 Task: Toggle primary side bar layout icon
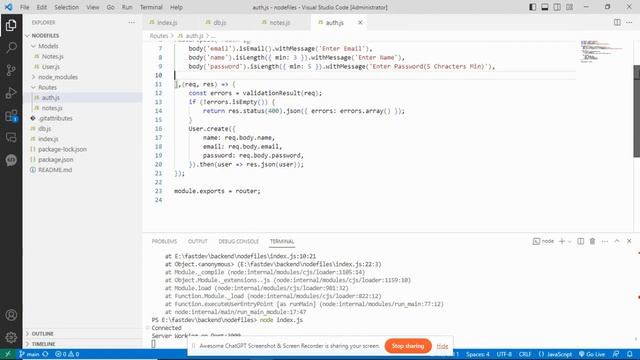pos(533,7)
